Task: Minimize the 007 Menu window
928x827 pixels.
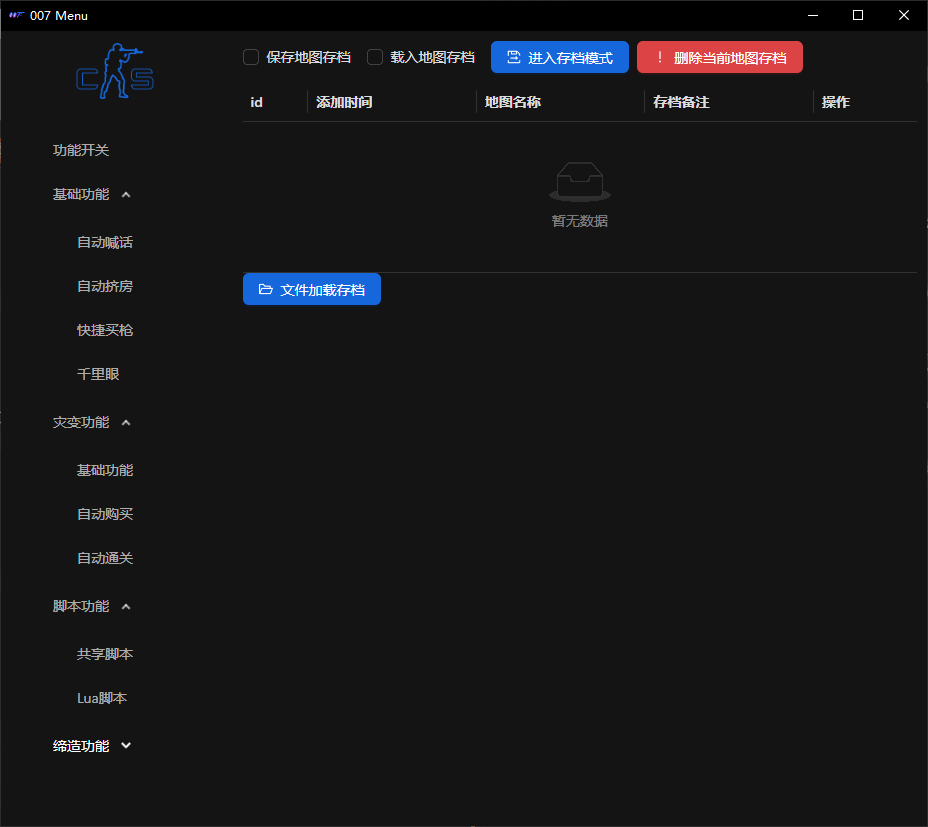Action: 813,15
